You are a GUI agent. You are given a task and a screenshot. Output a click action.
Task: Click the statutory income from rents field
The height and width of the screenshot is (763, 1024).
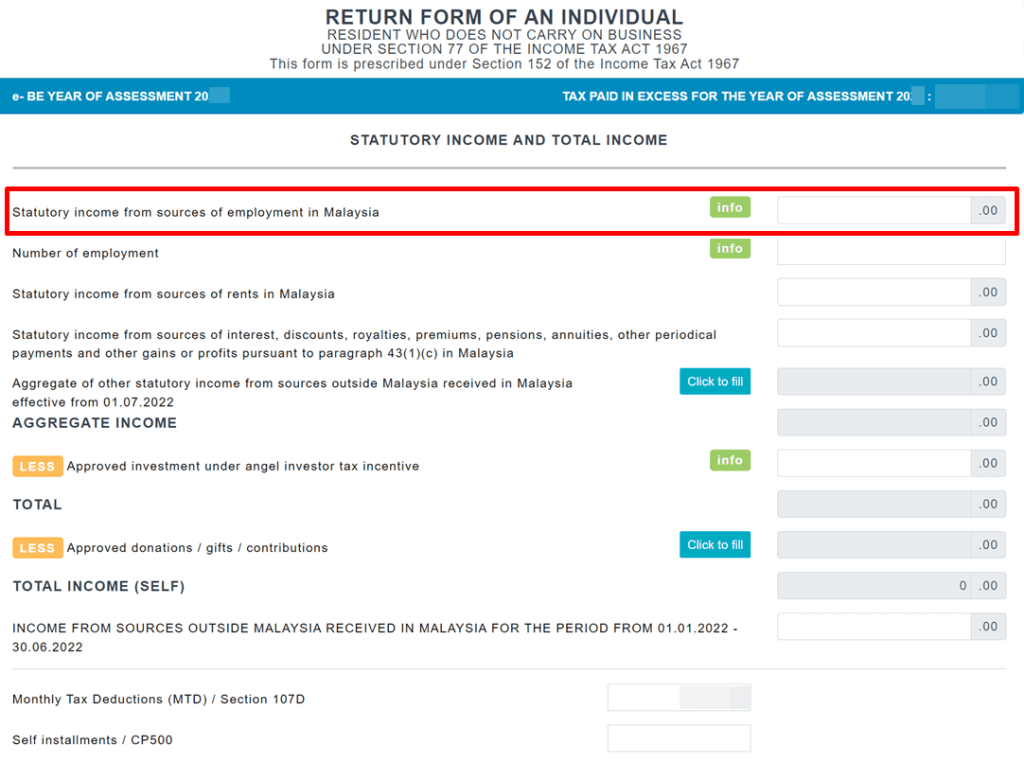pyautogui.click(x=873, y=293)
